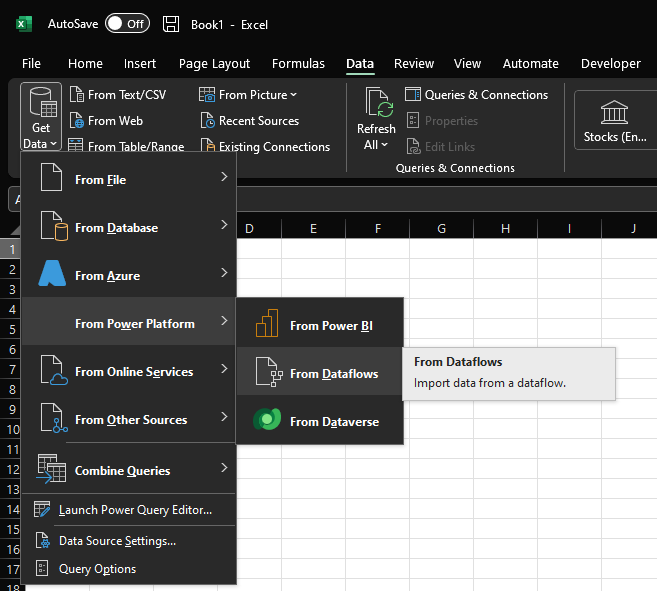657x591 pixels.
Task: Select the Developer tab
Action: tap(610, 63)
